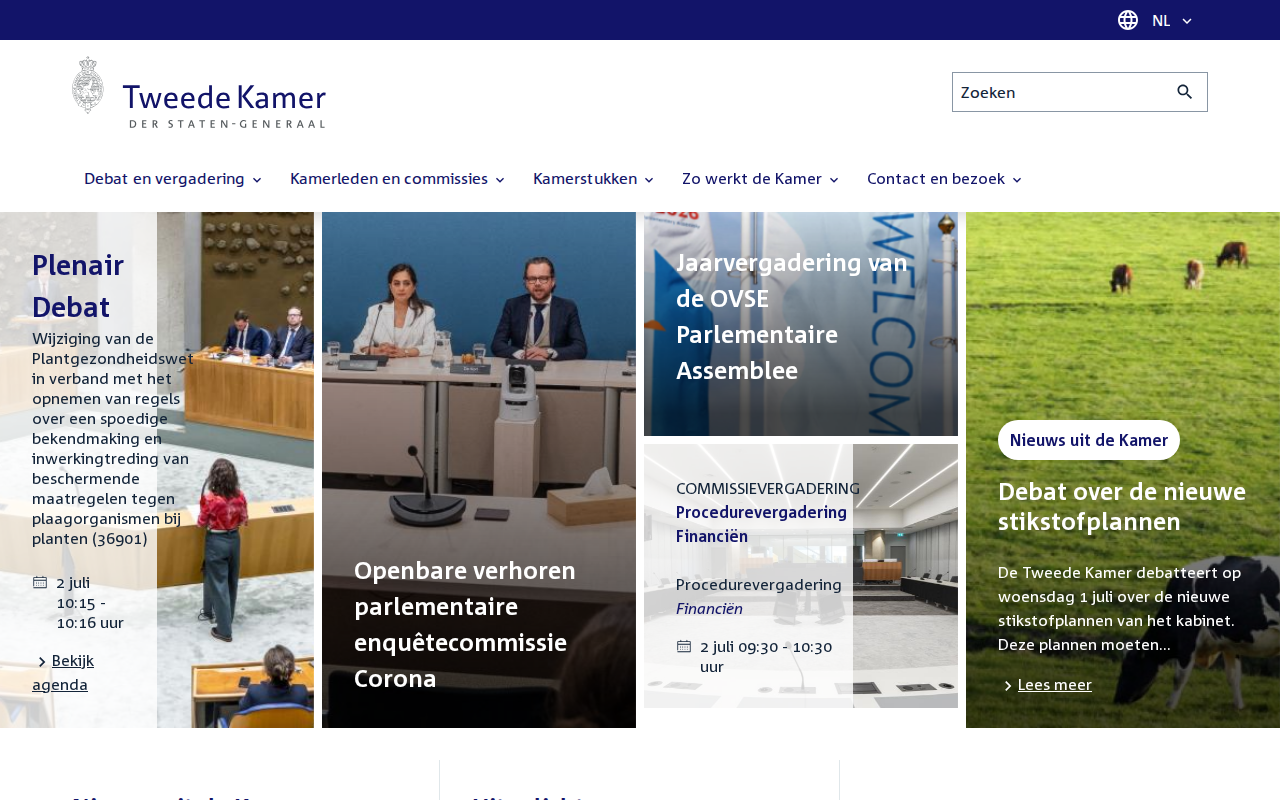
Task: Click the Lees meer link
Action: tap(1054, 685)
